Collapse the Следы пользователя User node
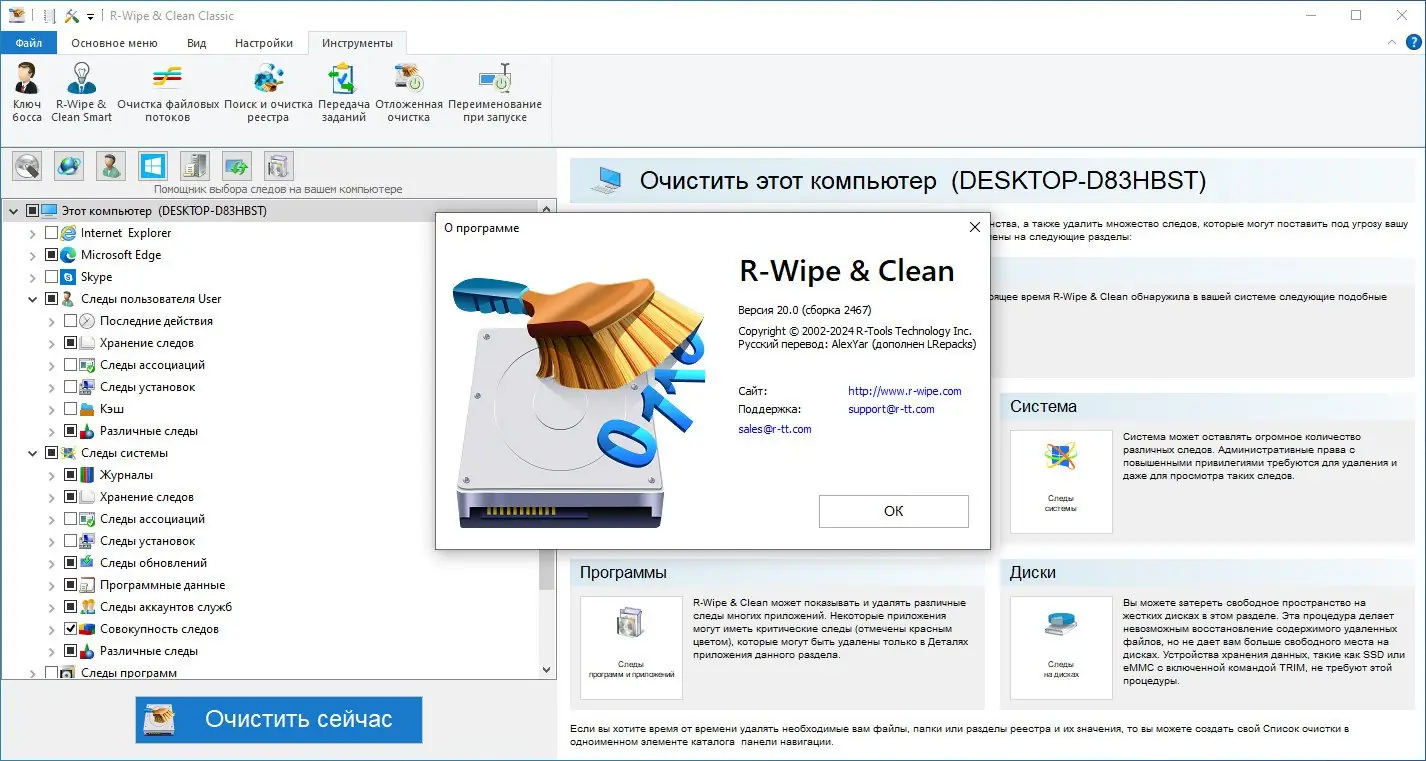Image resolution: width=1426 pixels, height=761 pixels. coord(33,299)
